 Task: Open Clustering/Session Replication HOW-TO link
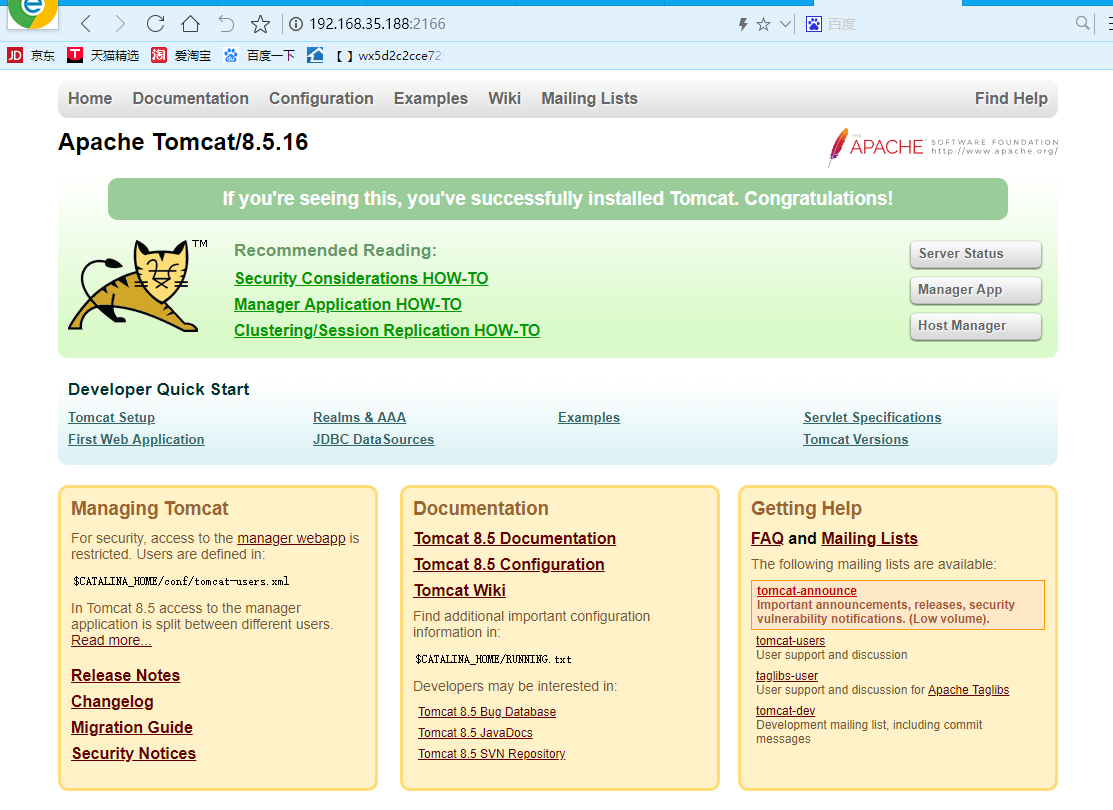pos(387,331)
